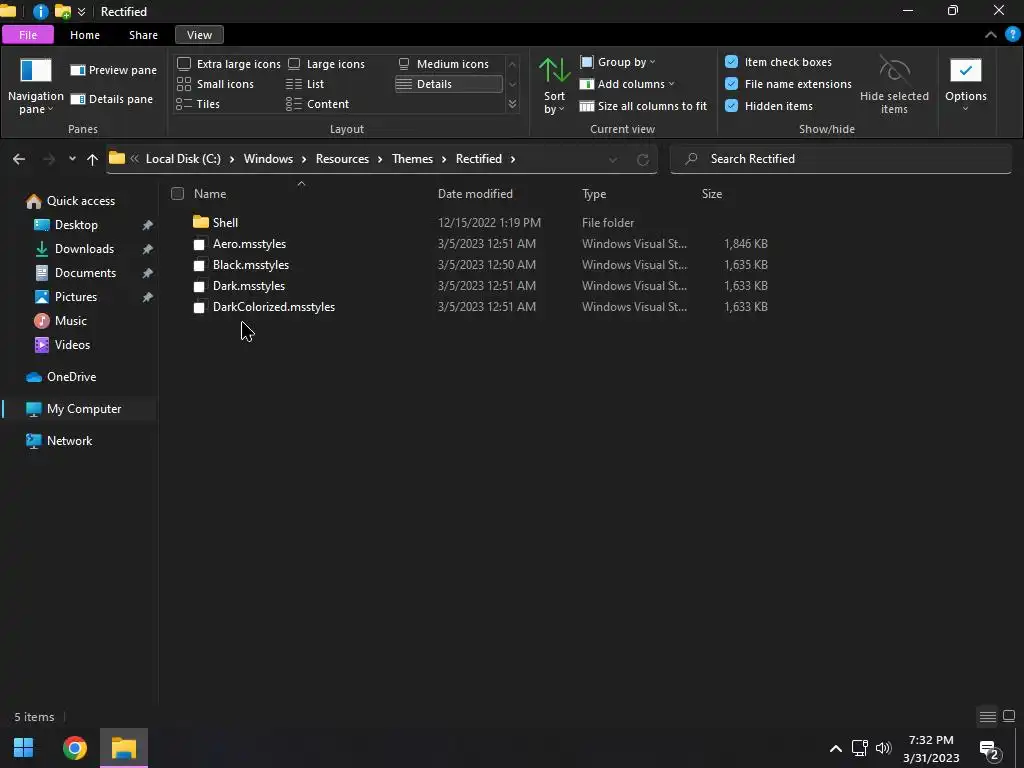Refresh the Rectified folder view

[643, 159]
